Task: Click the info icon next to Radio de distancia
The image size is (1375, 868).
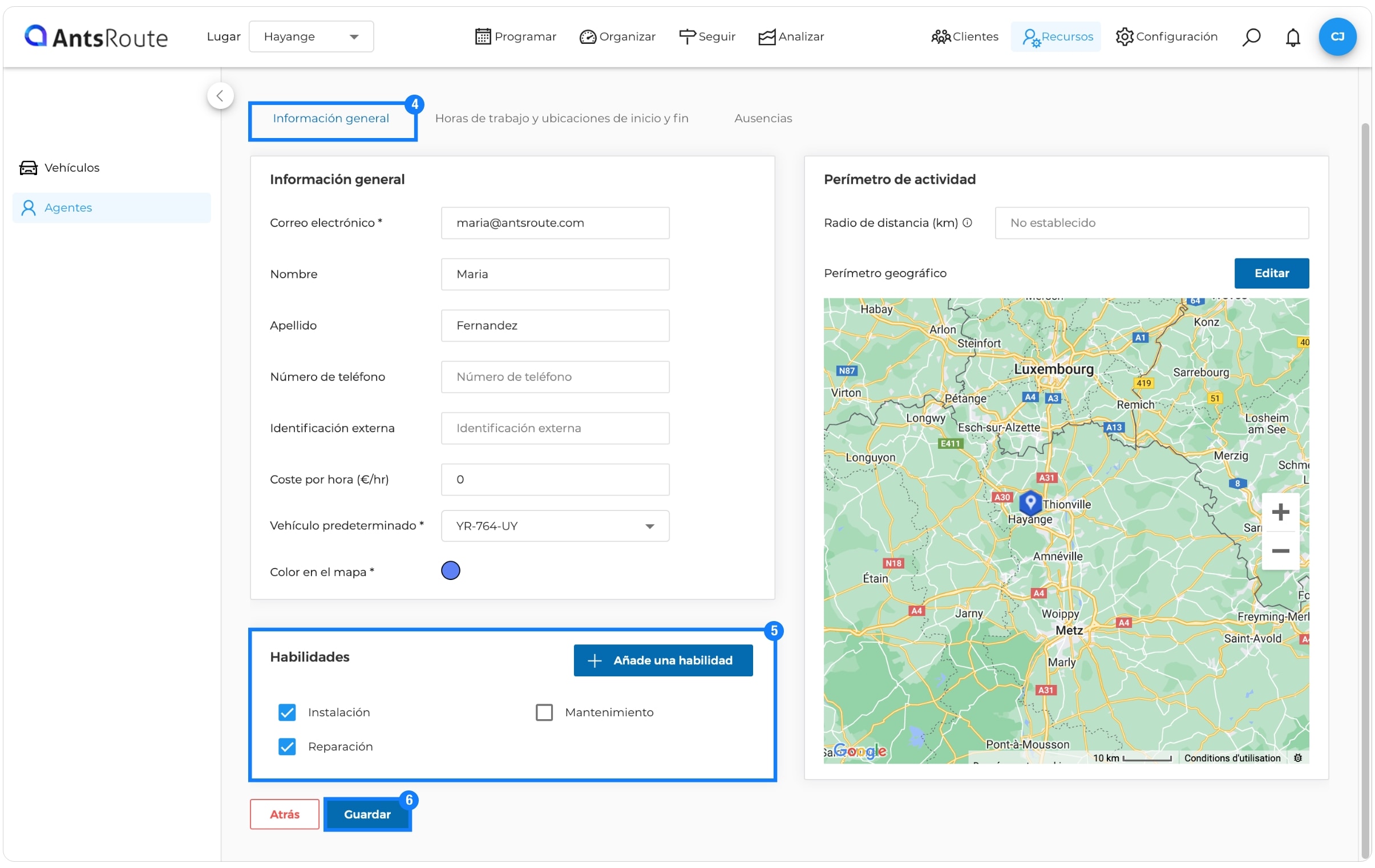Action: (967, 222)
